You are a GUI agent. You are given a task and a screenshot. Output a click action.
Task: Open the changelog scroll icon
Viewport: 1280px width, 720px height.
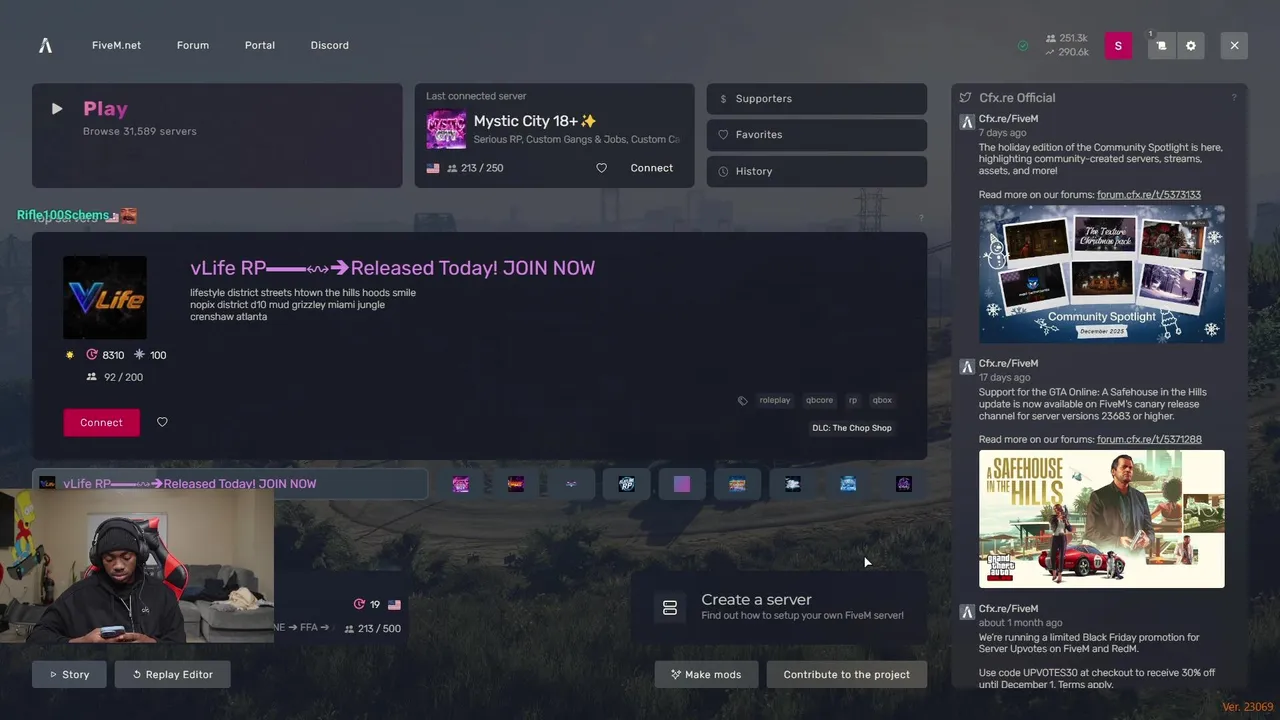1161,45
